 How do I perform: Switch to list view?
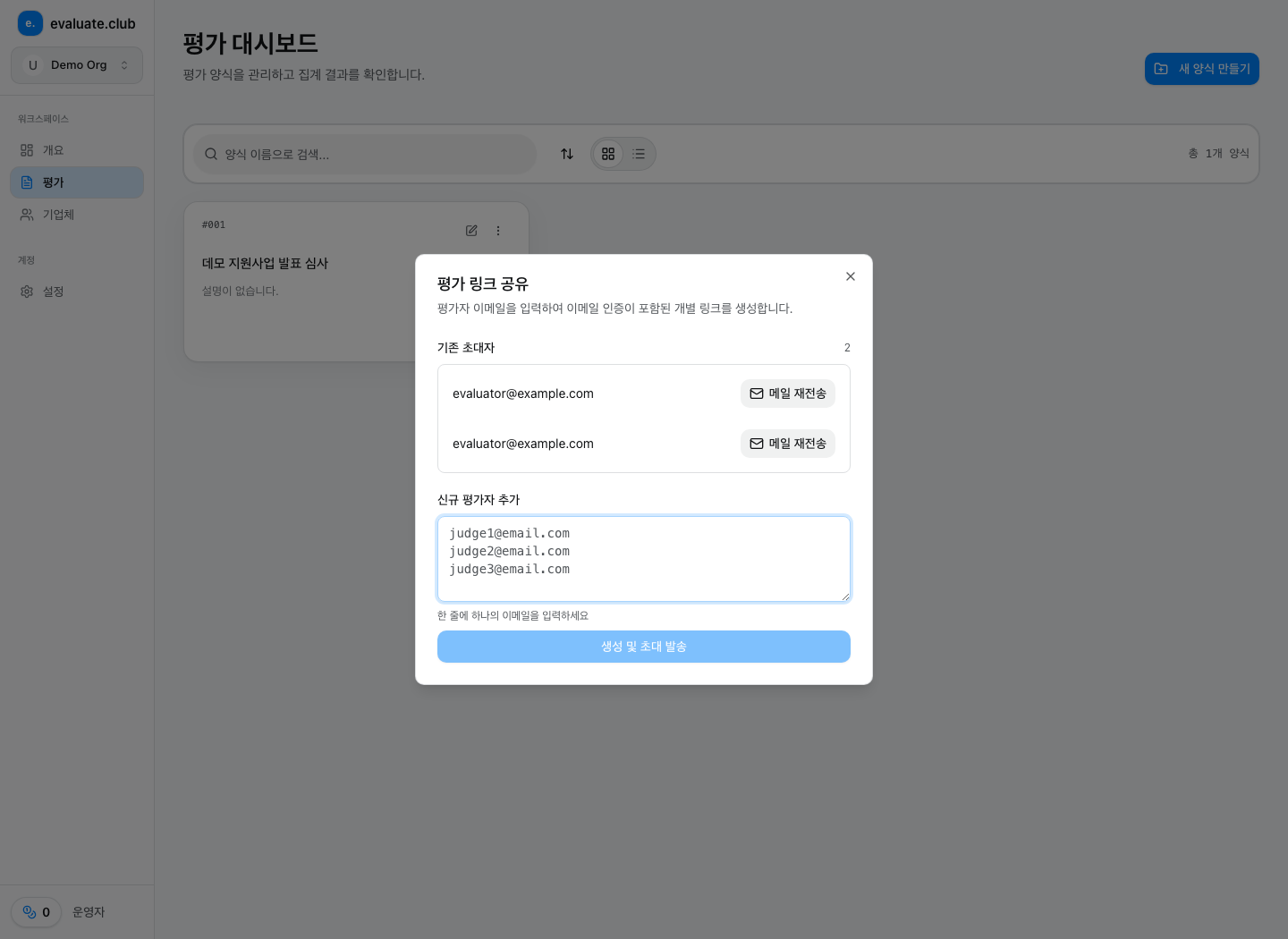coord(639,154)
